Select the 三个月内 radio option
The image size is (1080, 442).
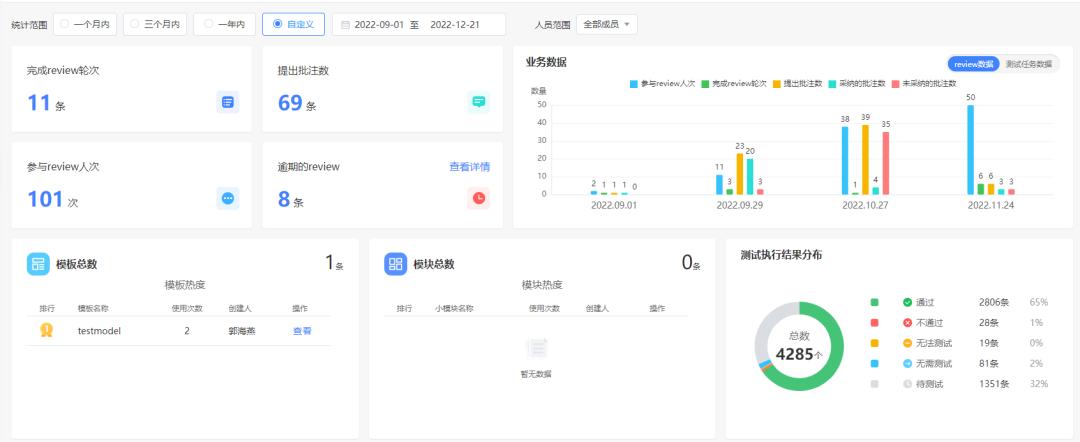click(x=155, y=24)
